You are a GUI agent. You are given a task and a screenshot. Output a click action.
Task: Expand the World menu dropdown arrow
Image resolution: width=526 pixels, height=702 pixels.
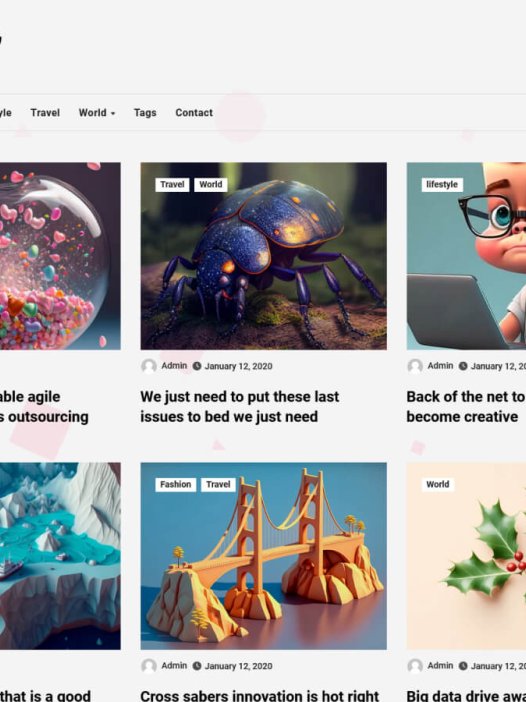point(113,113)
